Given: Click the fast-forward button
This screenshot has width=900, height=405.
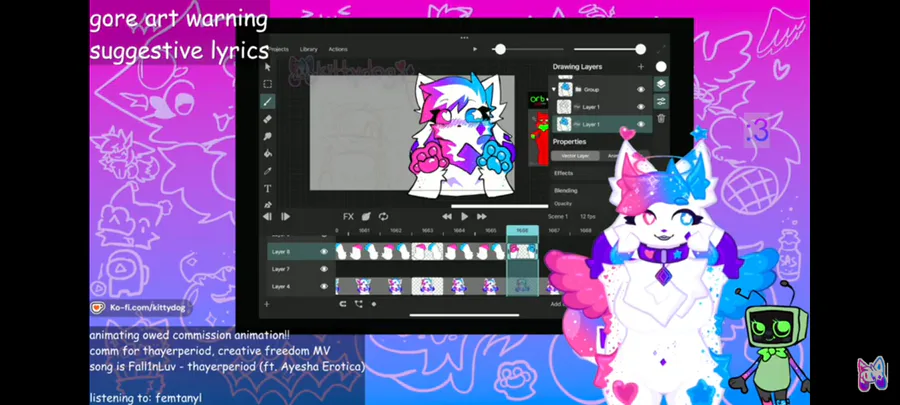Looking at the screenshot, I should click(x=482, y=216).
